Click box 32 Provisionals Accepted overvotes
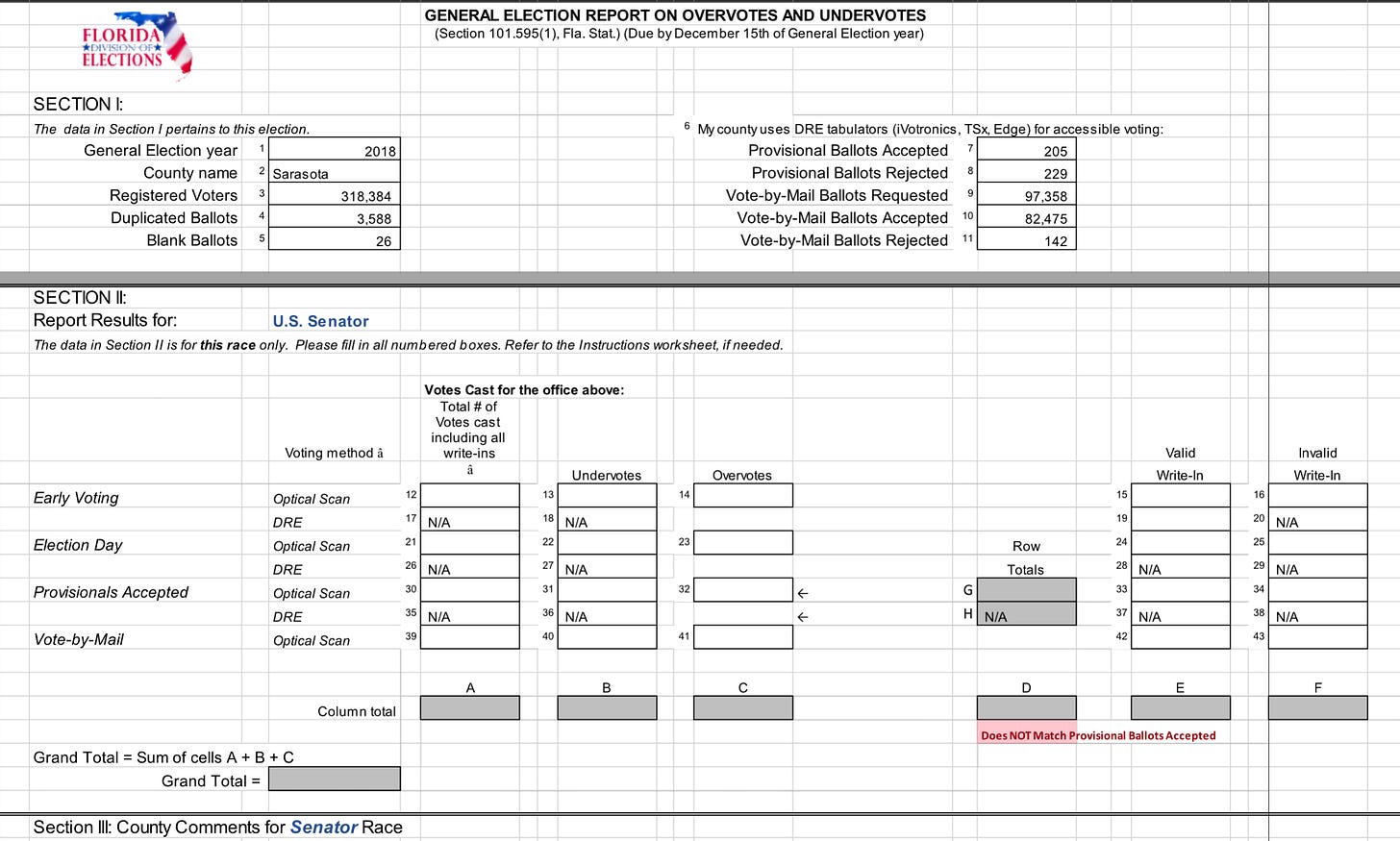The image size is (1400, 841). 743,589
